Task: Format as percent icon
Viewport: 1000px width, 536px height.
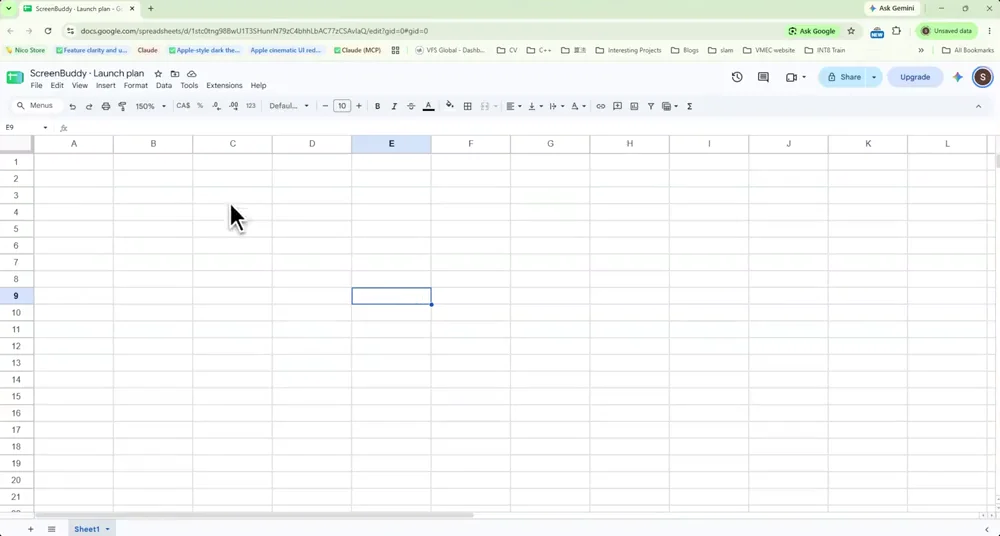Action: click(200, 106)
